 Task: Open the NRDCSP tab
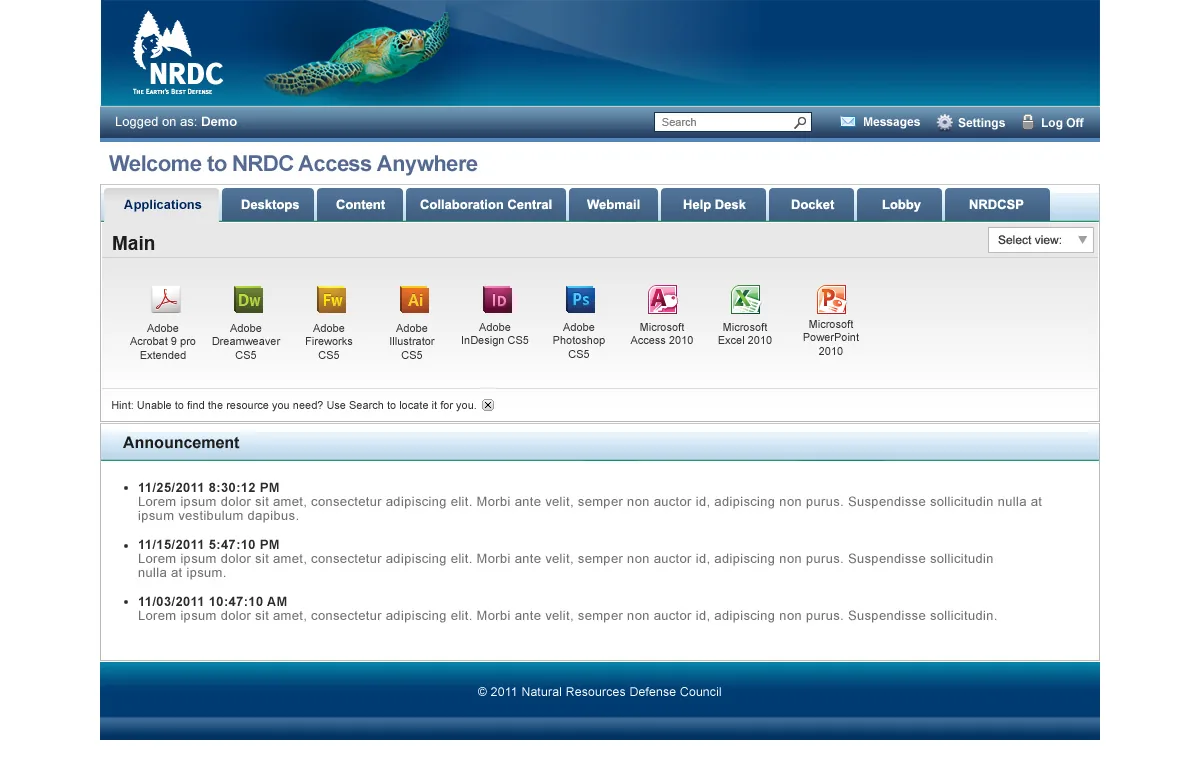click(996, 205)
